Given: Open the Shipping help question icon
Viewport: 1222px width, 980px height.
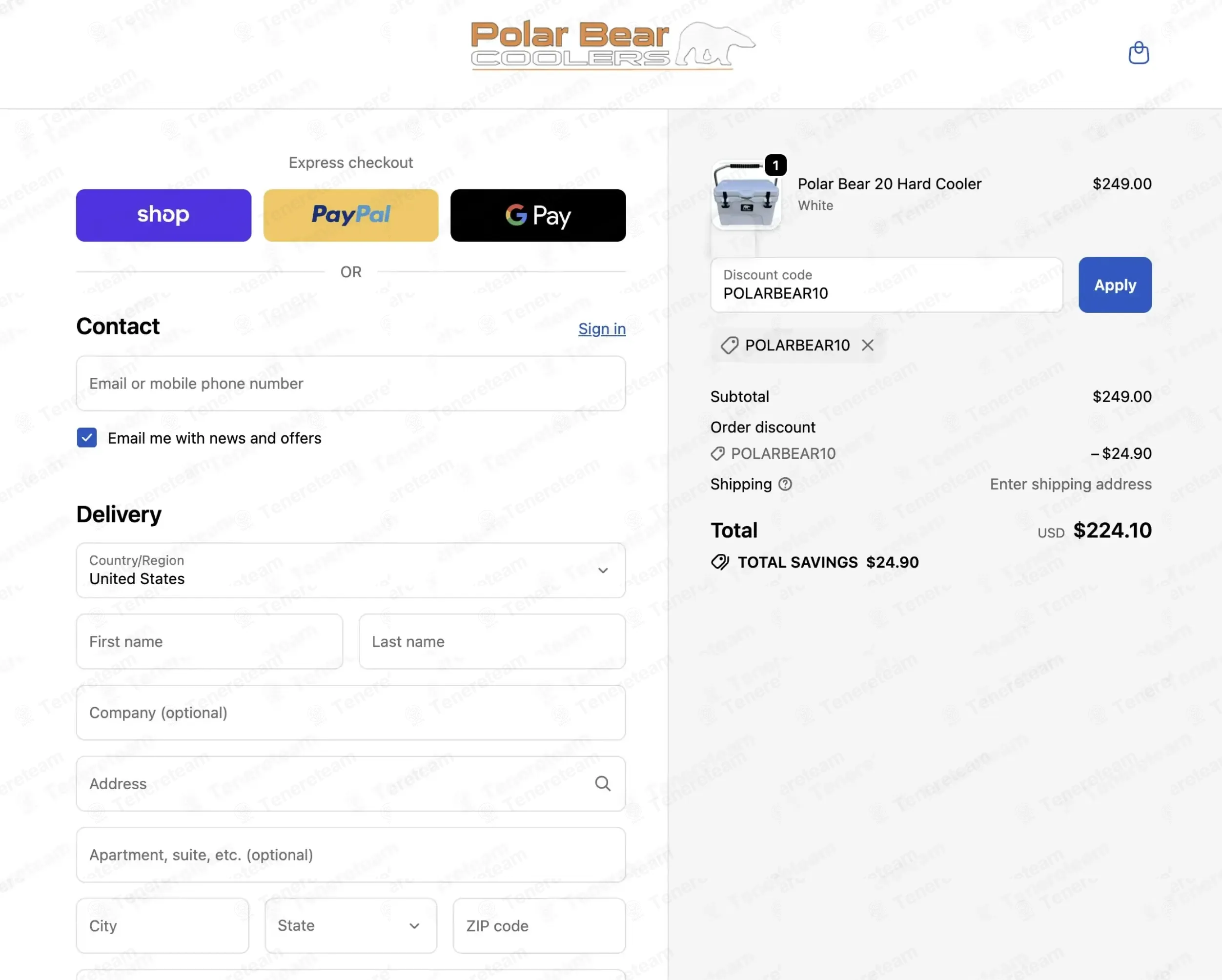Looking at the screenshot, I should (x=784, y=484).
